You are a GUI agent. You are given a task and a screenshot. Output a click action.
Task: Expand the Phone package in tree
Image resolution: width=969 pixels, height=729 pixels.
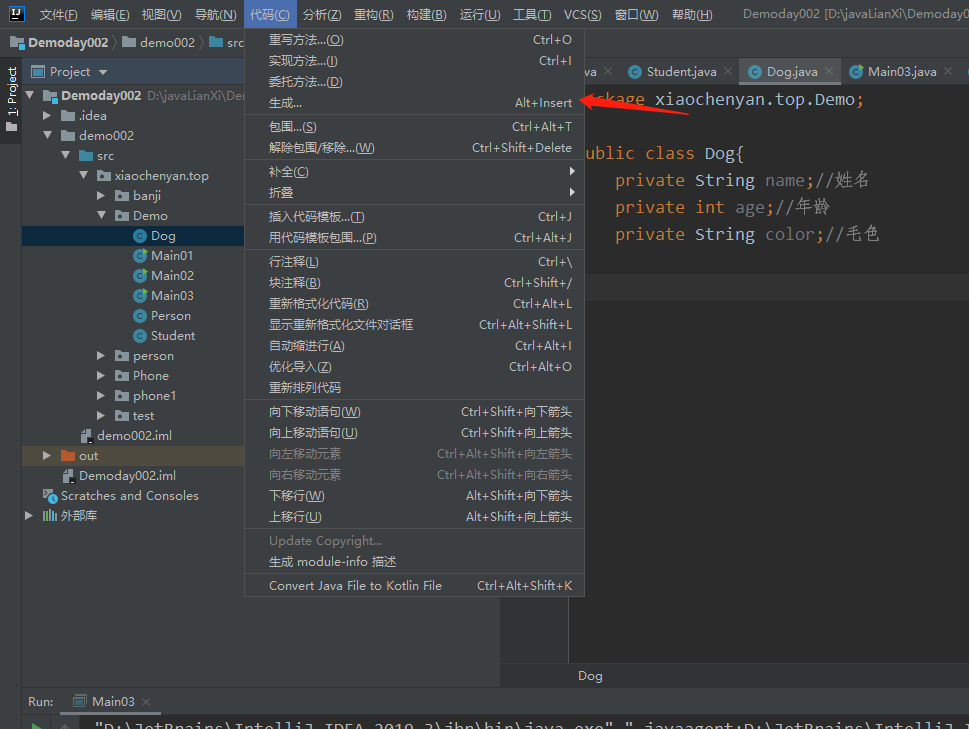click(102, 376)
